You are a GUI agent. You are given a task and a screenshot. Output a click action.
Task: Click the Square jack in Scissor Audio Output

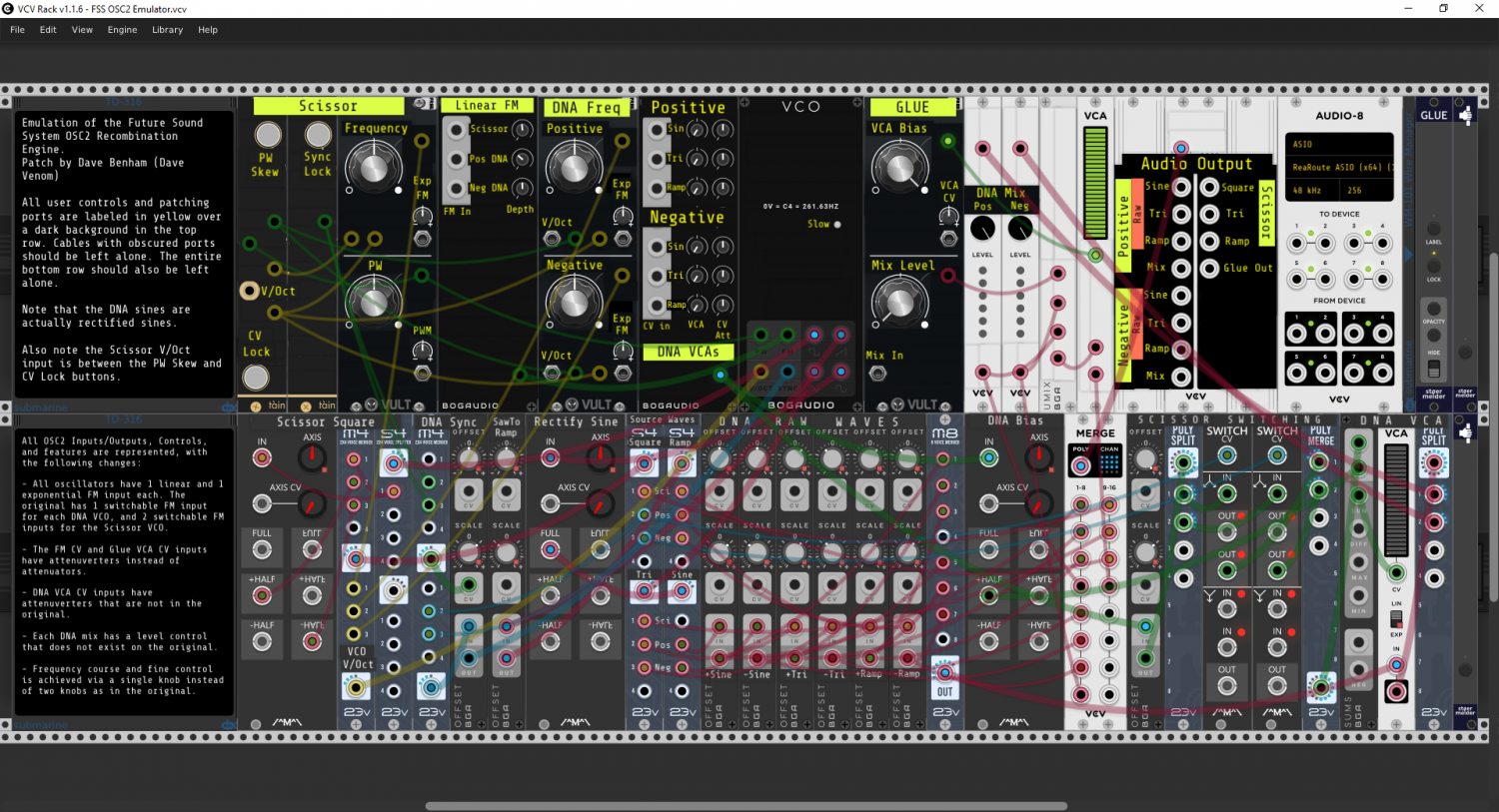(1209, 187)
